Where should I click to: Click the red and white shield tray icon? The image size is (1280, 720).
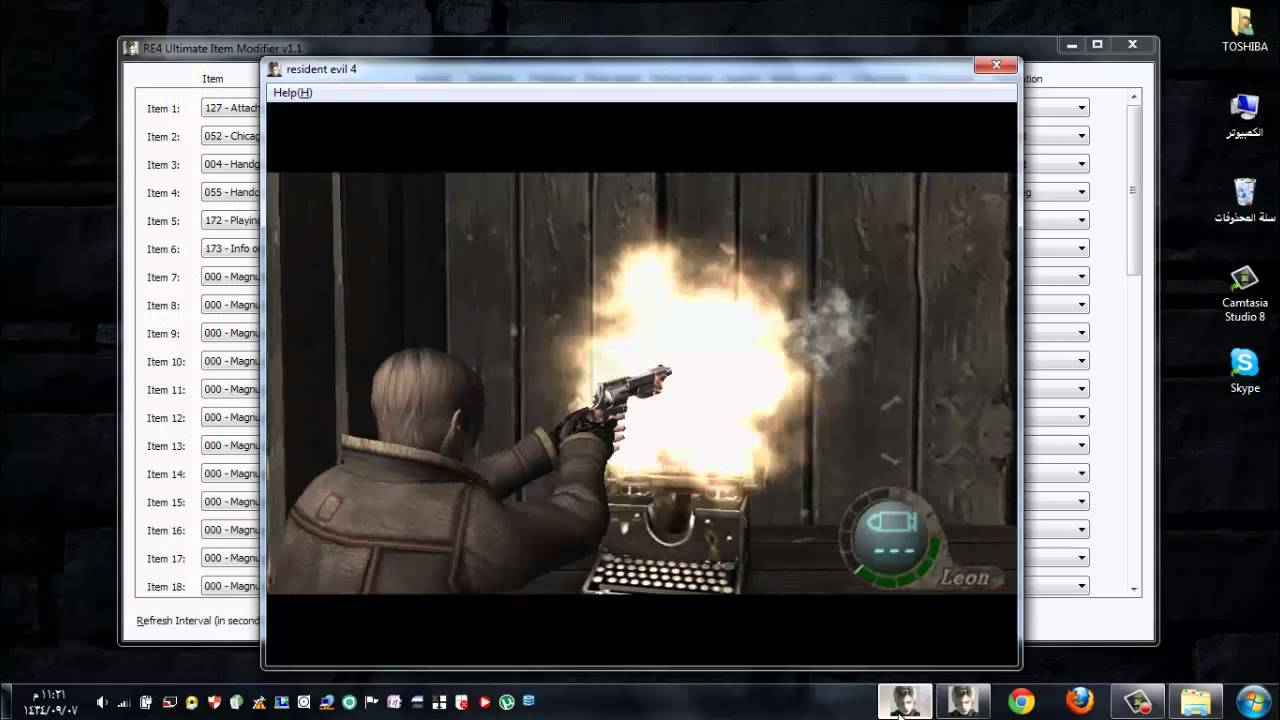[214, 702]
